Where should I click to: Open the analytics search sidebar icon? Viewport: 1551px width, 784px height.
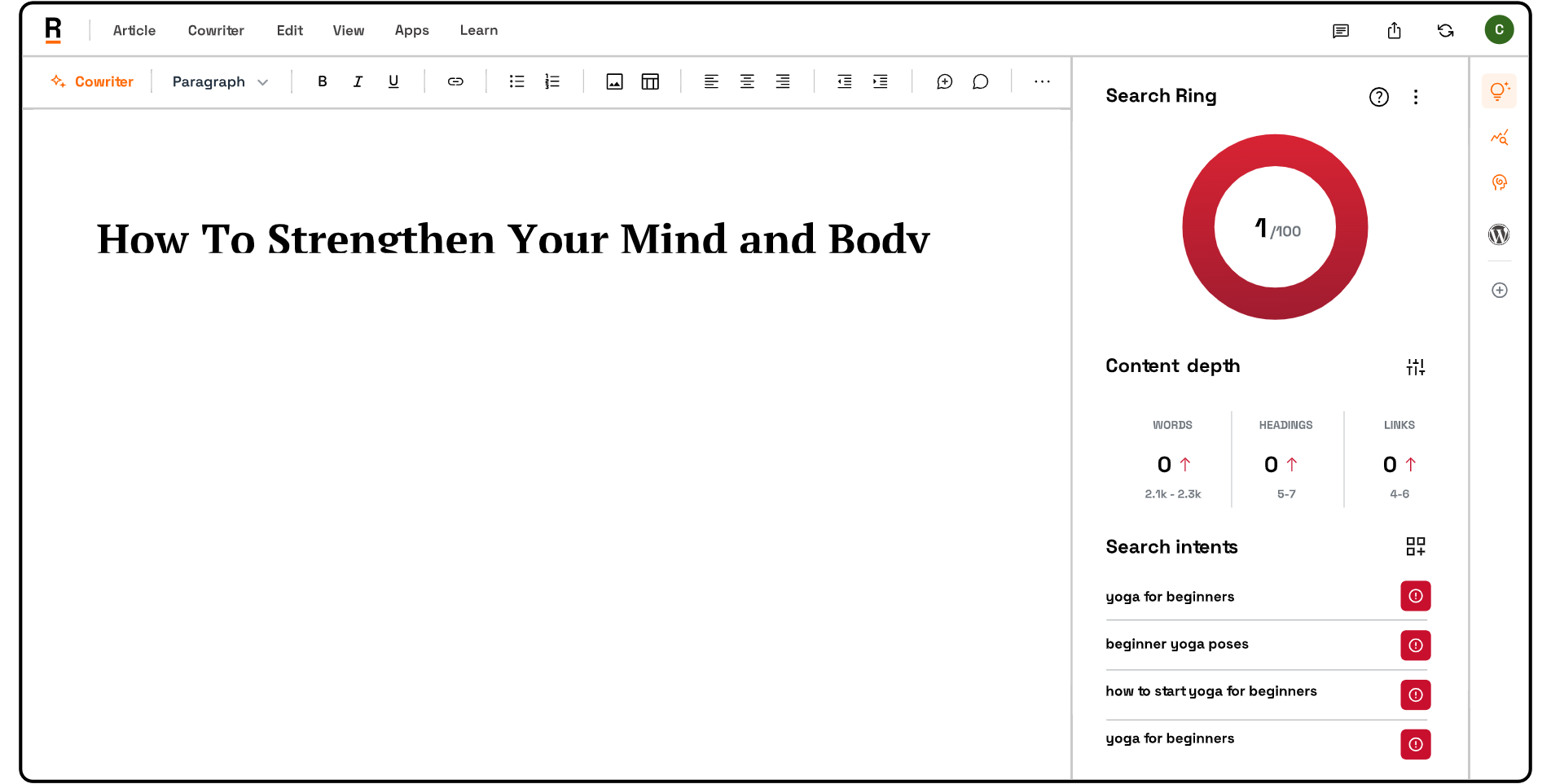[x=1499, y=138]
